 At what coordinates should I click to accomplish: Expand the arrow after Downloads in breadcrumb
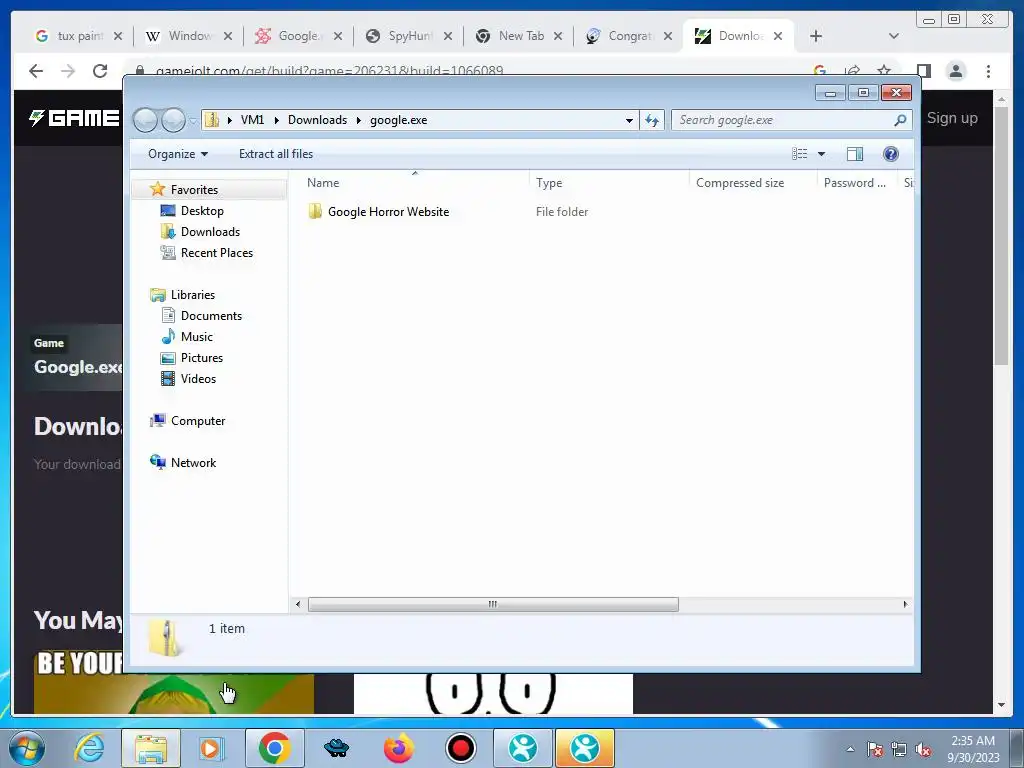pyautogui.click(x=359, y=120)
